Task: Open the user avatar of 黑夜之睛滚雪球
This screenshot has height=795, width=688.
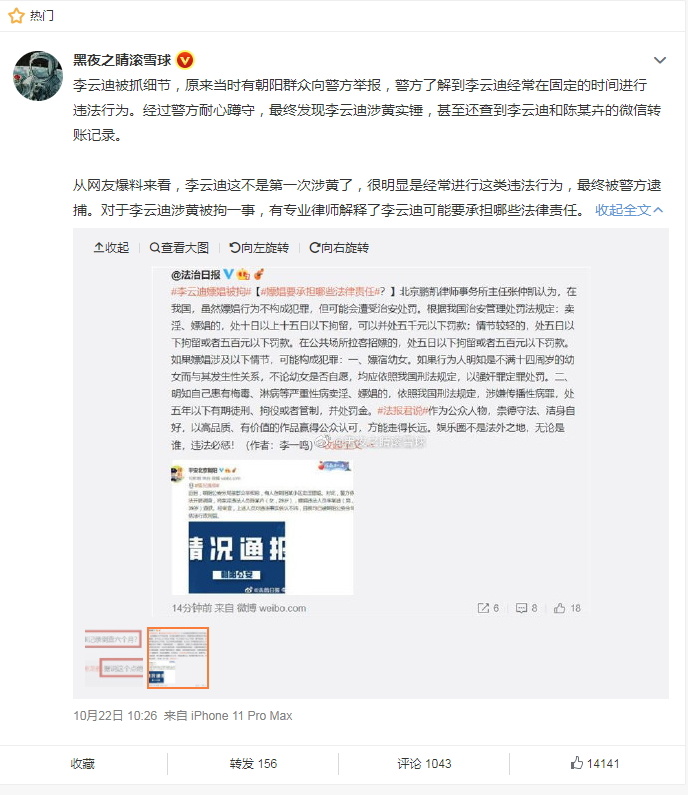Action: (x=38, y=76)
